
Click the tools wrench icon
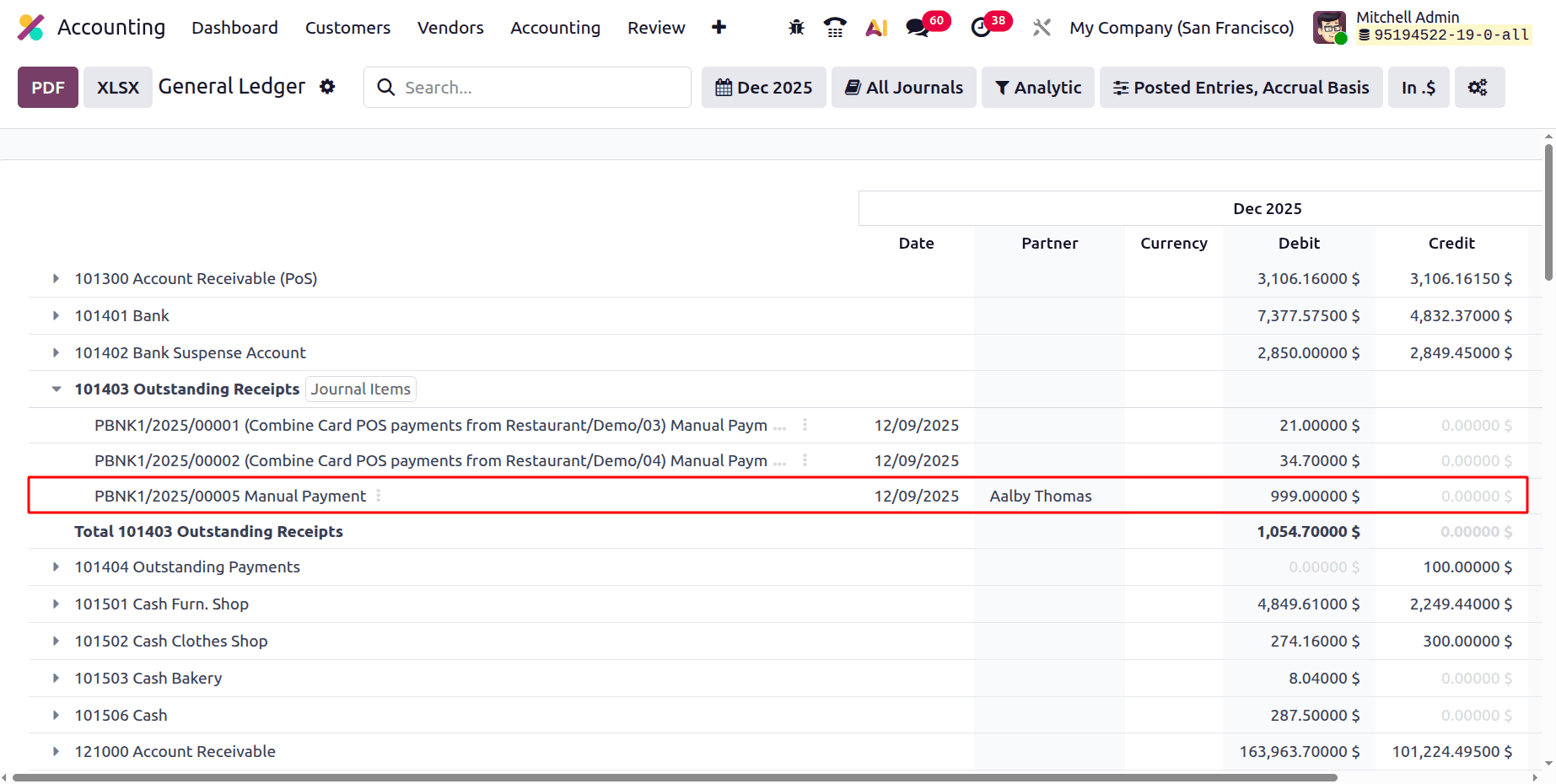pos(1042,28)
